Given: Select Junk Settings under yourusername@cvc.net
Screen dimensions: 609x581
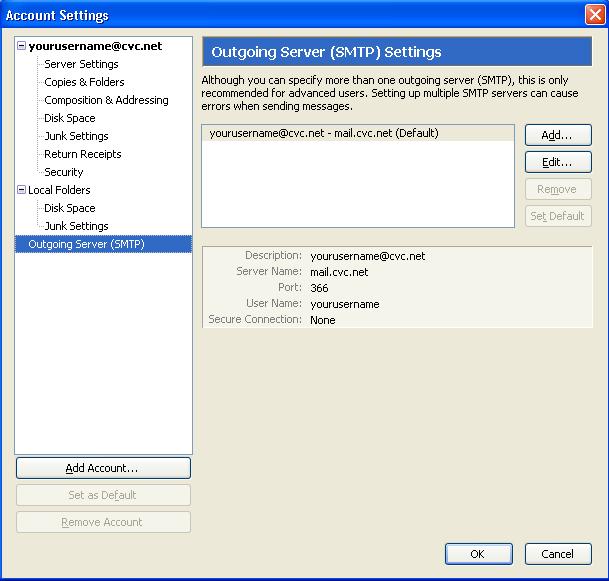Looking at the screenshot, I should 77,136.
